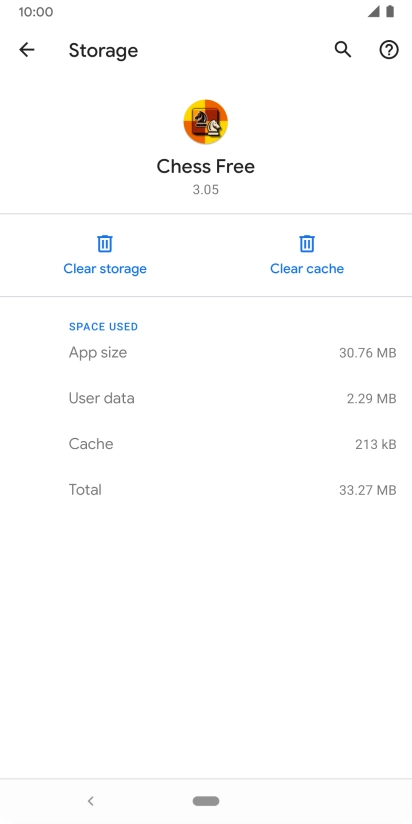
Task: Tap the Chess Free app icon
Action: [x=205, y=122]
